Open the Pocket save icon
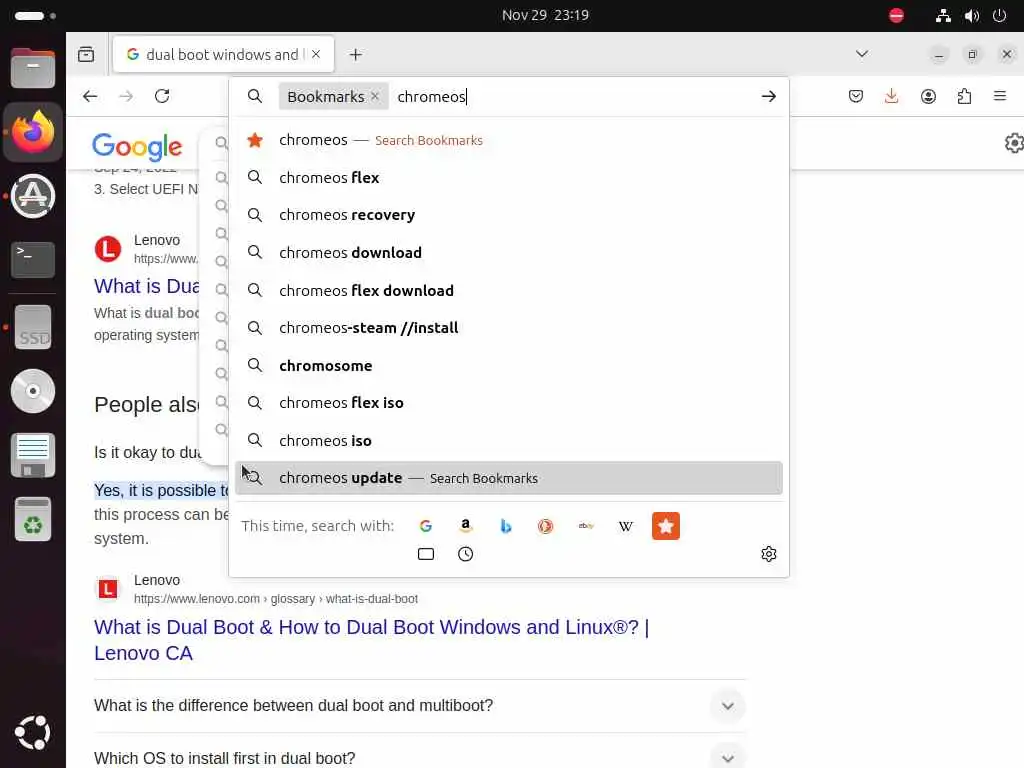 [x=856, y=97]
